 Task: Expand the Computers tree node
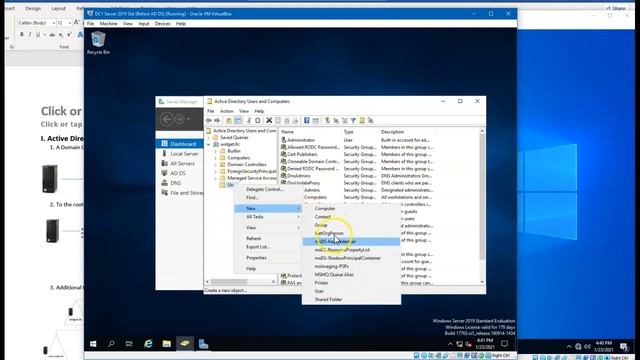(x=216, y=158)
